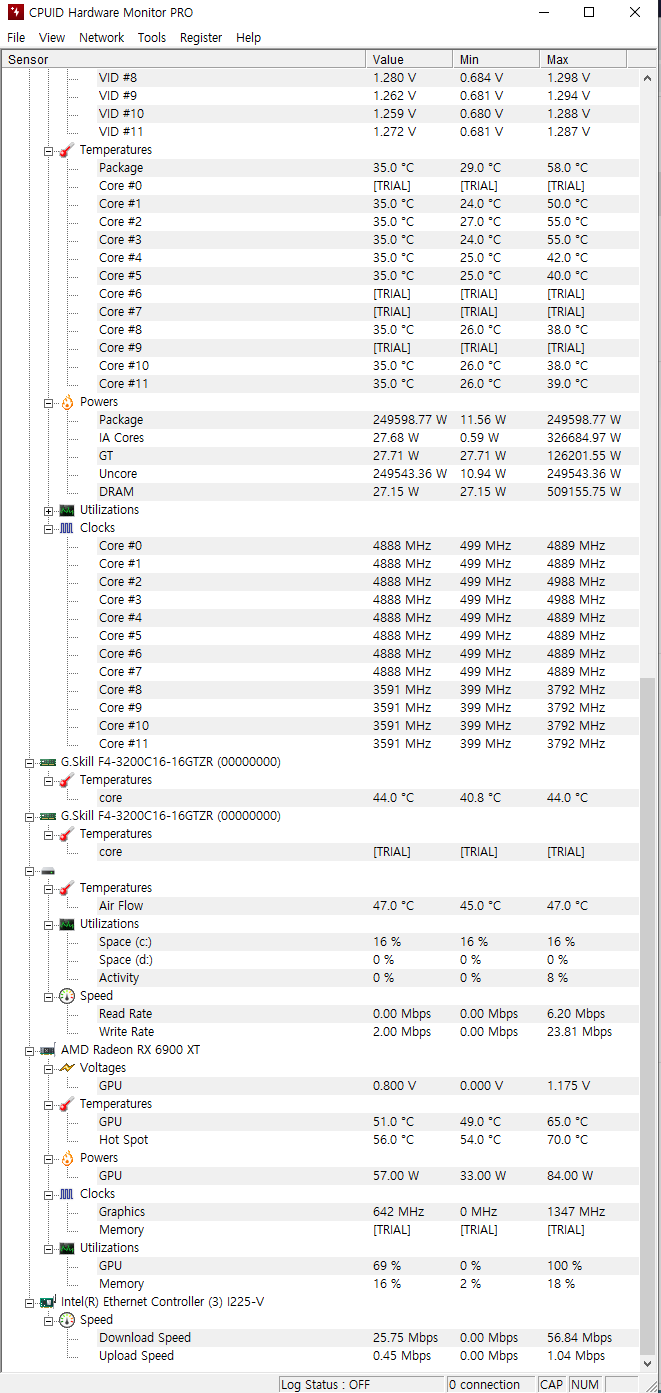
Task: Click the drive Speed gauge icon
Action: (67, 996)
